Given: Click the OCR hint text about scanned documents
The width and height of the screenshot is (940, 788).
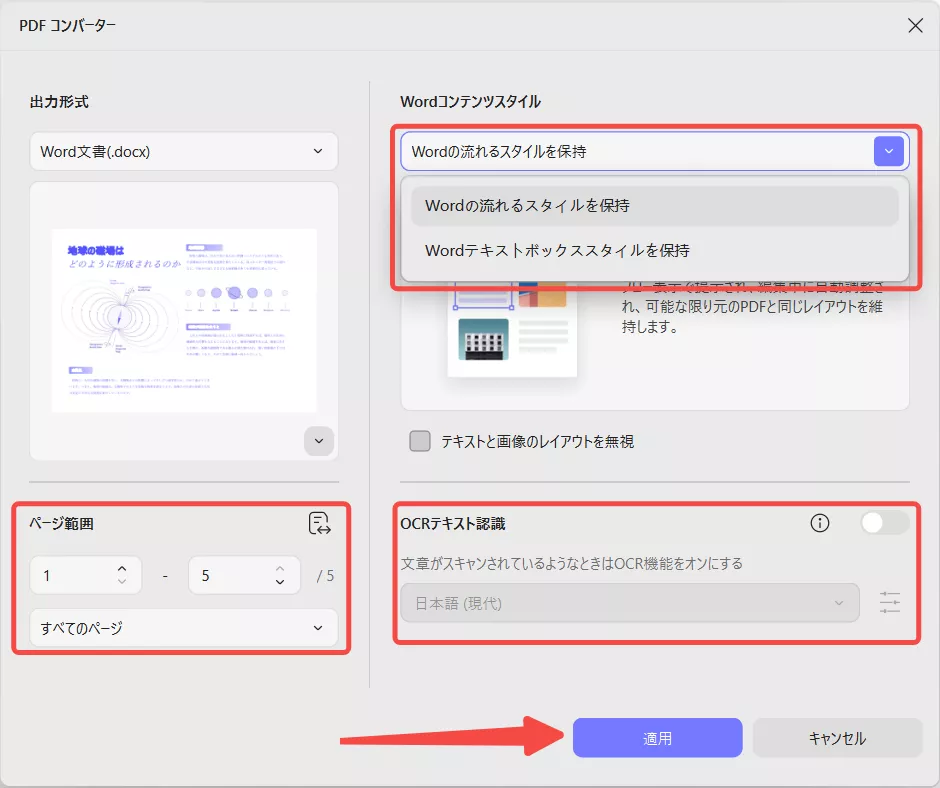Looking at the screenshot, I should tap(572, 564).
